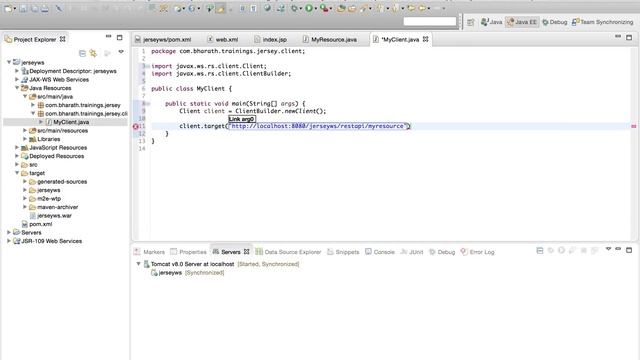Toggle fold on main method at line 8
This screenshot has height=360, width=640.
(148, 104)
